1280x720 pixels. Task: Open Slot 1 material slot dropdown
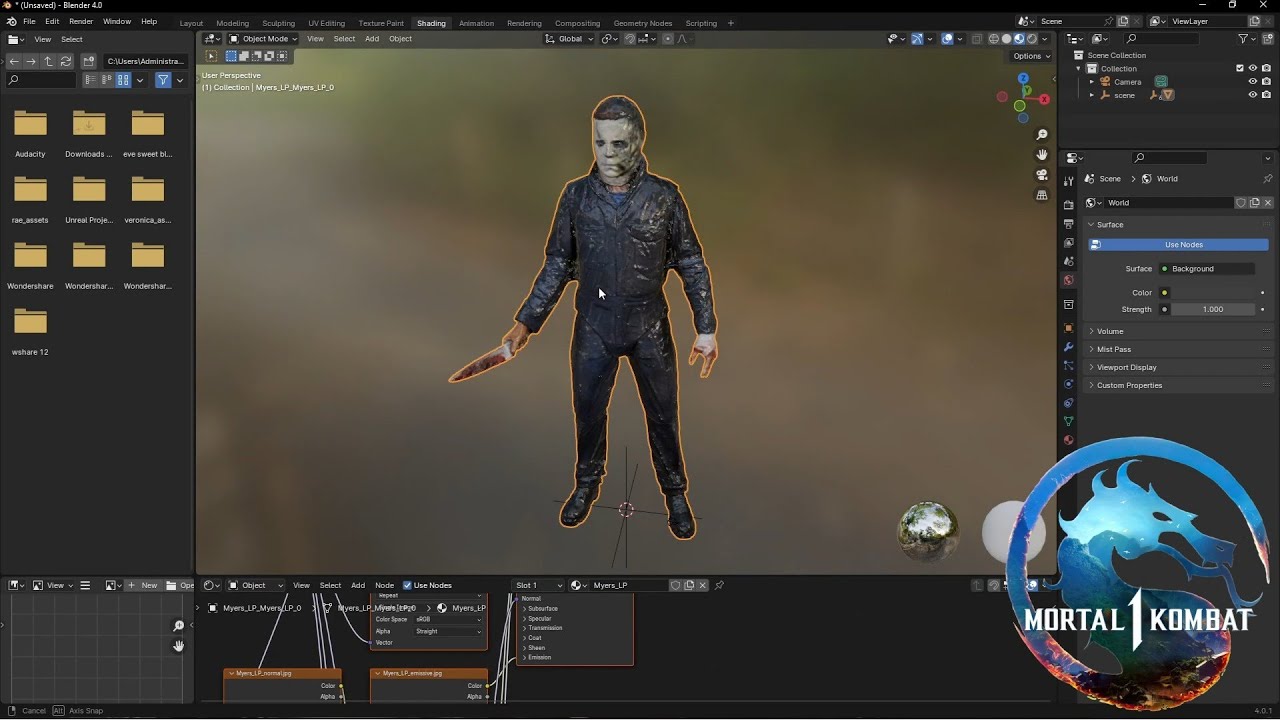[x=538, y=585]
